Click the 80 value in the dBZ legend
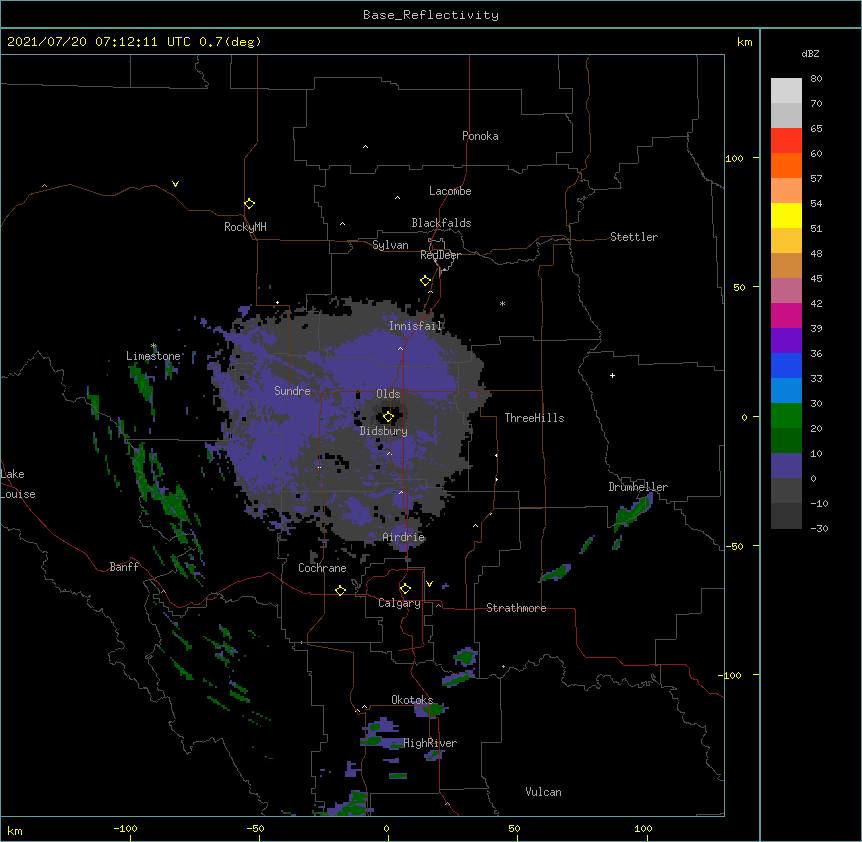 (816, 79)
